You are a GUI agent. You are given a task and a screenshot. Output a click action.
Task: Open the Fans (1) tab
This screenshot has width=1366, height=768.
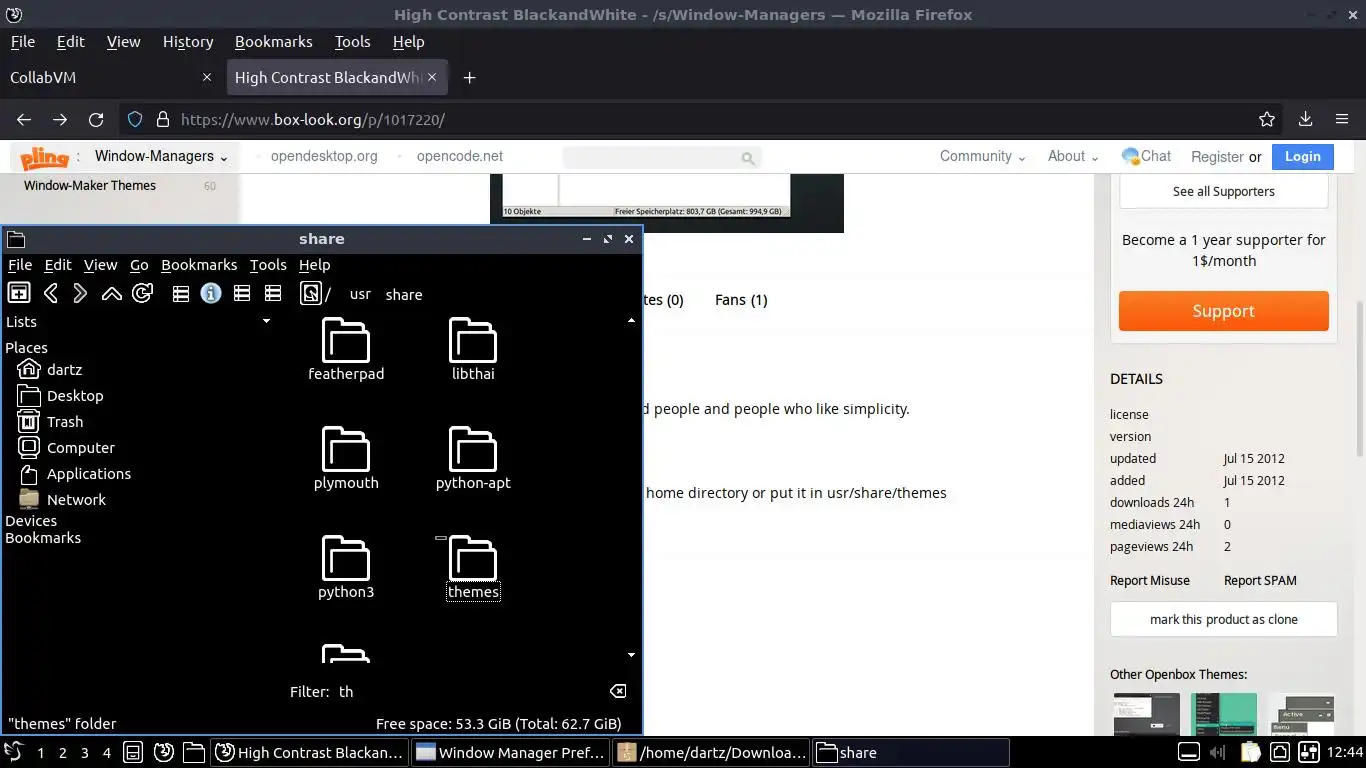741,300
